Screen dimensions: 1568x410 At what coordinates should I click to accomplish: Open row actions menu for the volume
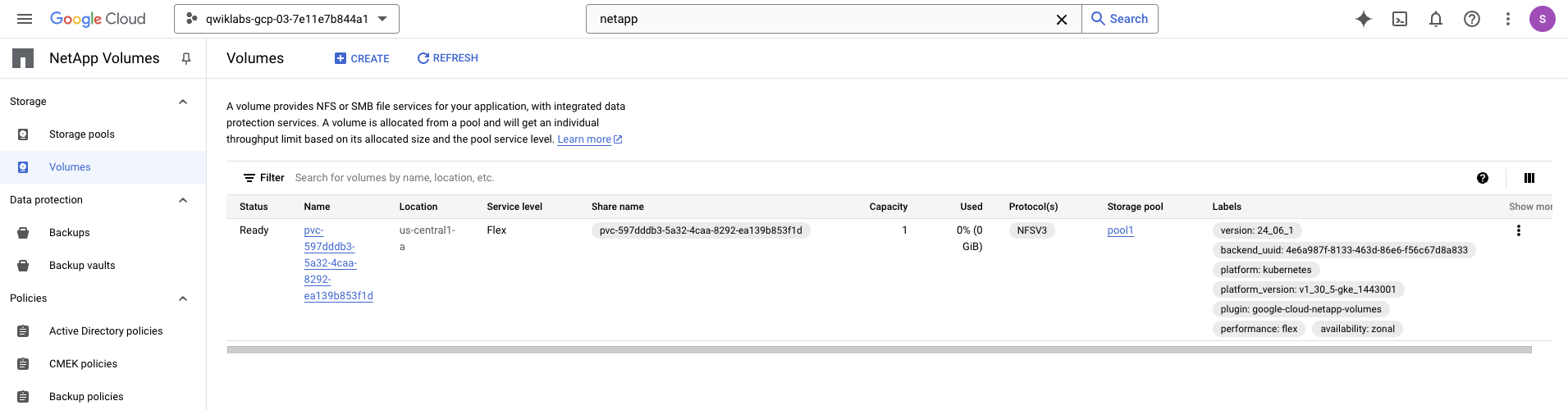pyautogui.click(x=1519, y=230)
